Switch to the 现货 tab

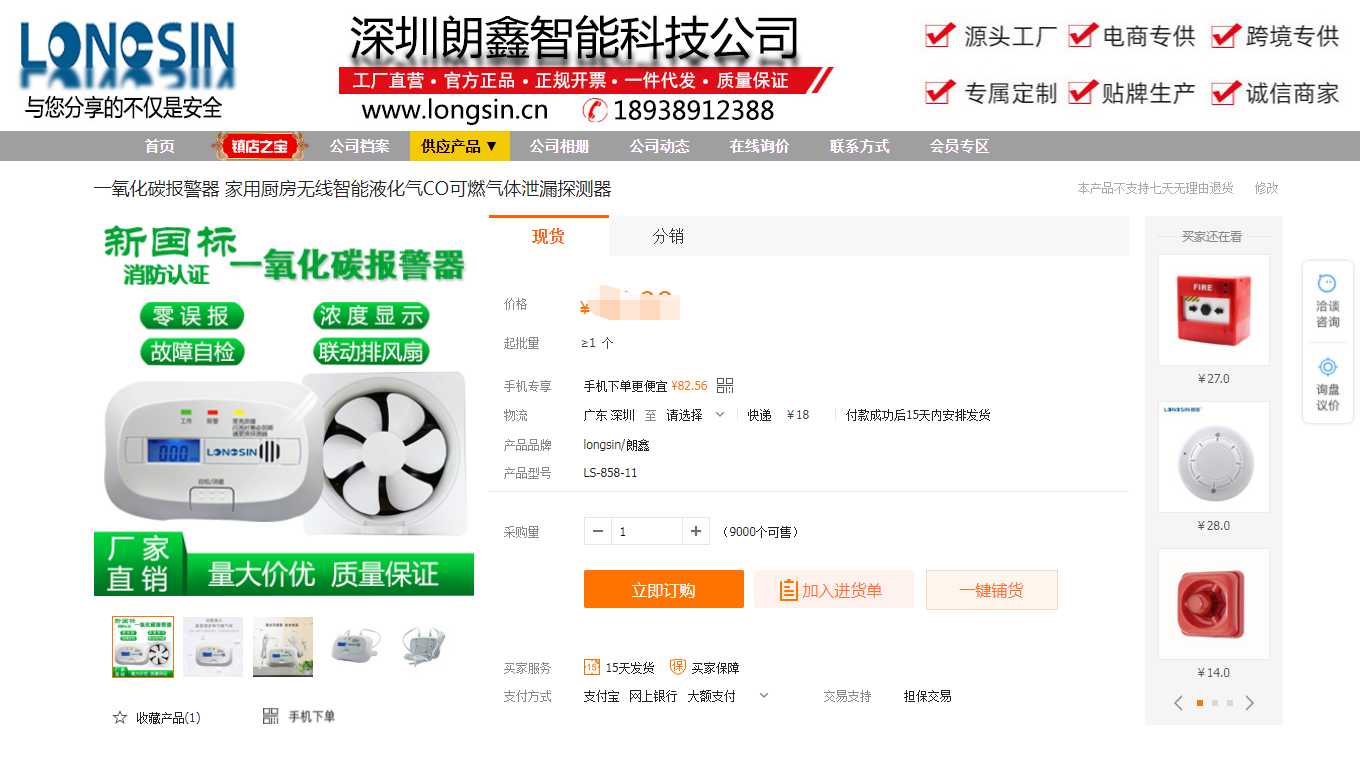coord(548,236)
